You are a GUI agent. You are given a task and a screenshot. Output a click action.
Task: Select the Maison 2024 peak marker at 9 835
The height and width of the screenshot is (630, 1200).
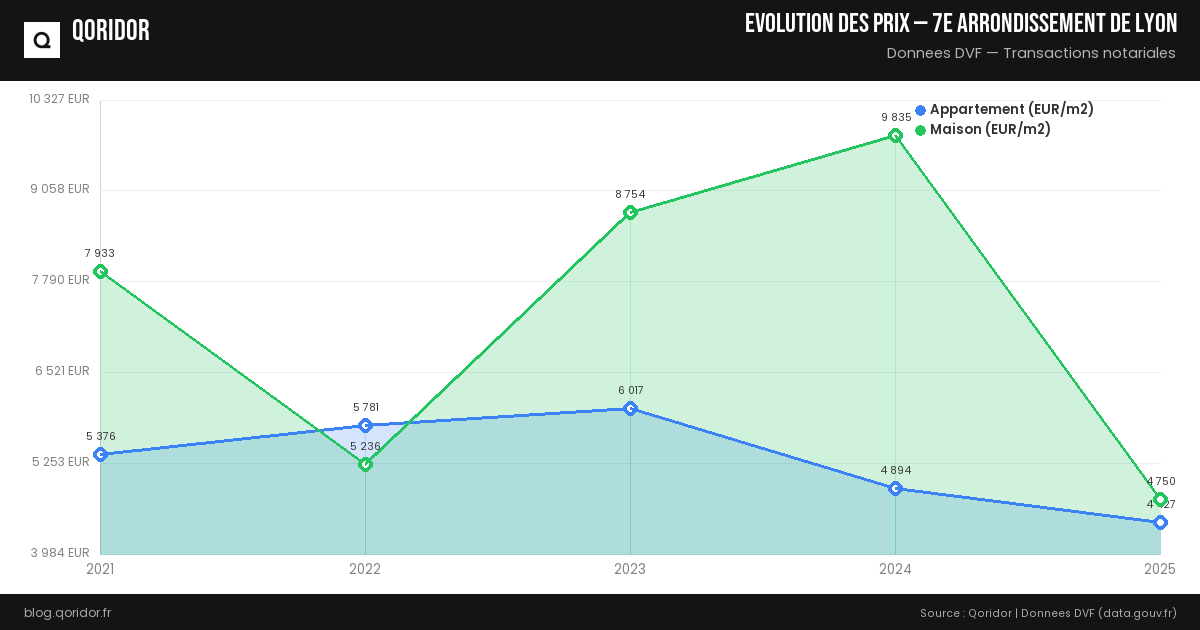(895, 135)
